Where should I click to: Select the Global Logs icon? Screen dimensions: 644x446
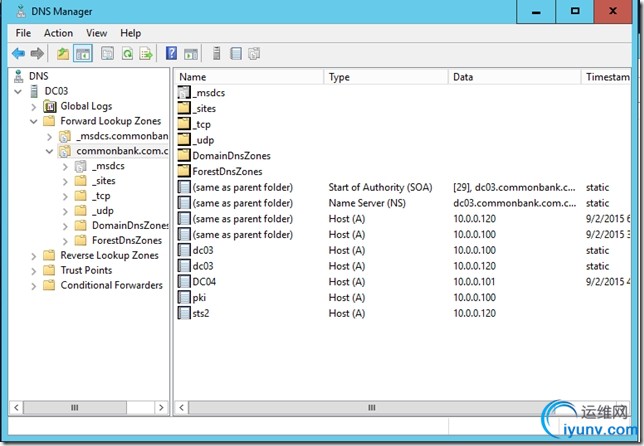(50, 106)
